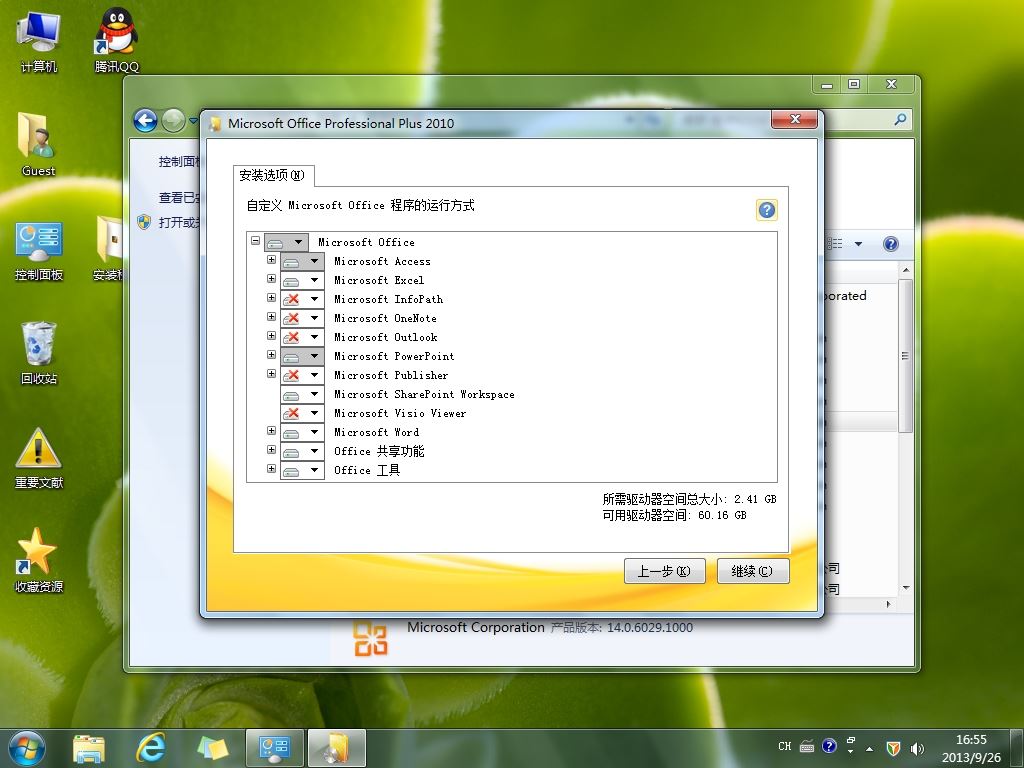
Task: Open the 收藏资源 star desktop icon
Action: pos(39,560)
